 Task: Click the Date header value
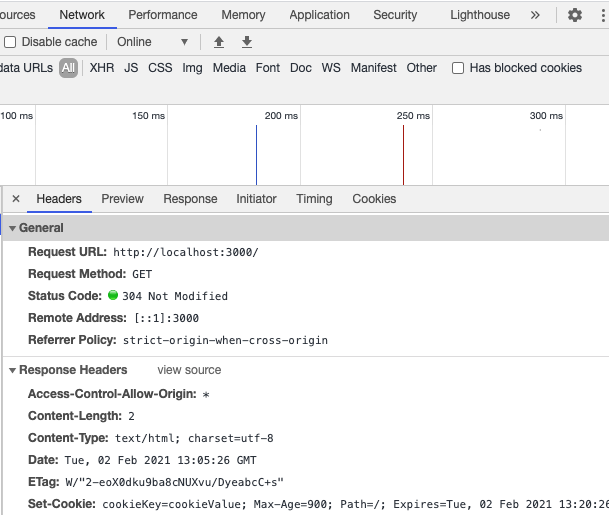click(160, 460)
